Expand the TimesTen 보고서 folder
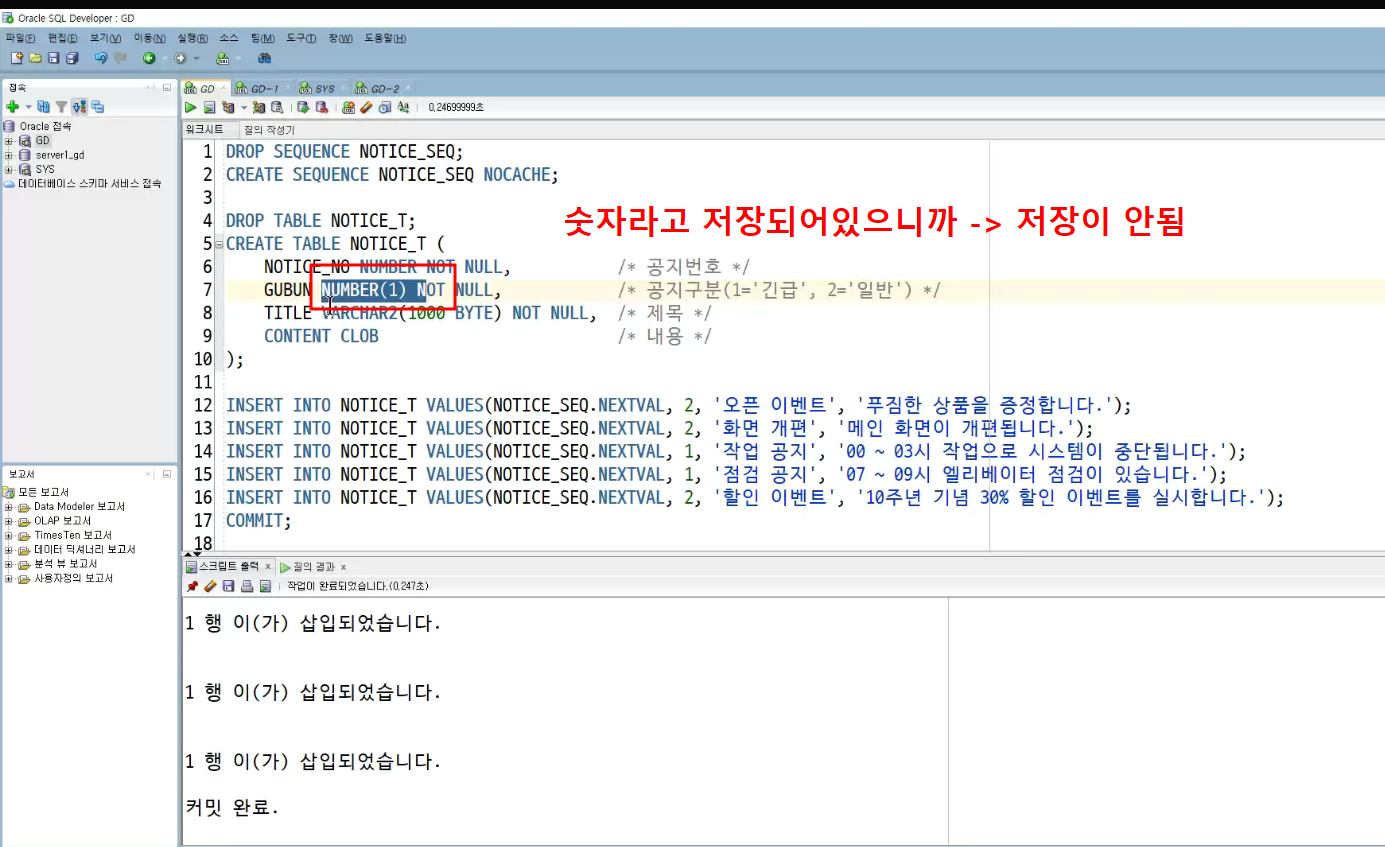Image resolution: width=1385 pixels, height=847 pixels. 9,535
